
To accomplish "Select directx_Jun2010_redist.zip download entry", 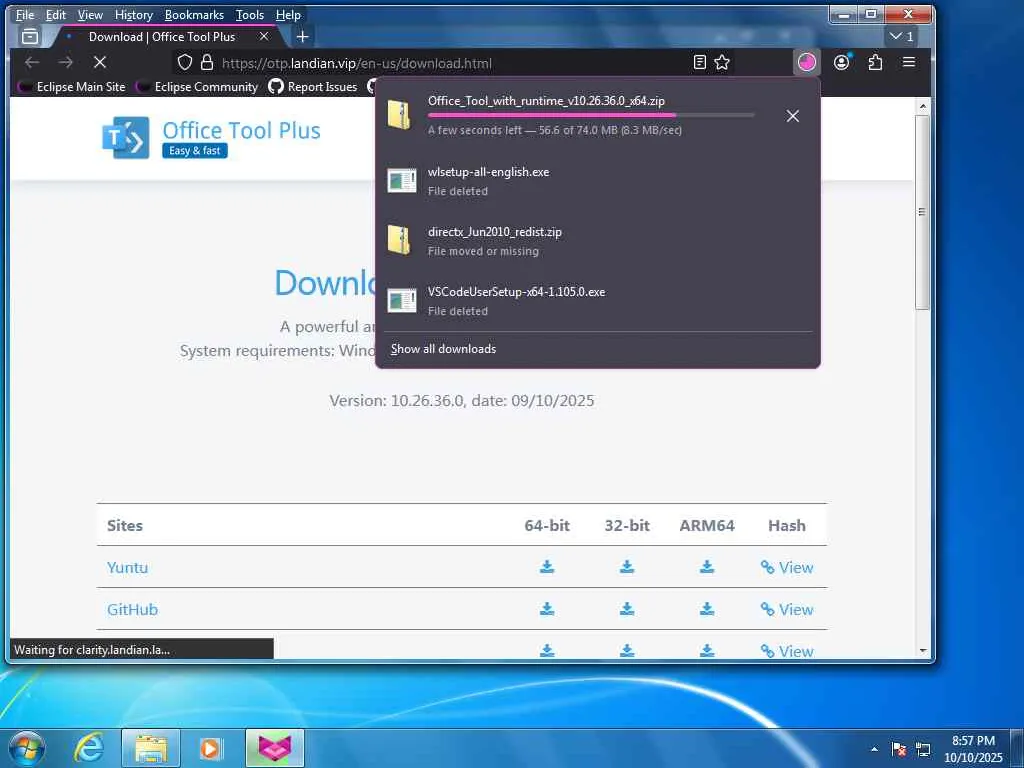I will coord(598,241).
